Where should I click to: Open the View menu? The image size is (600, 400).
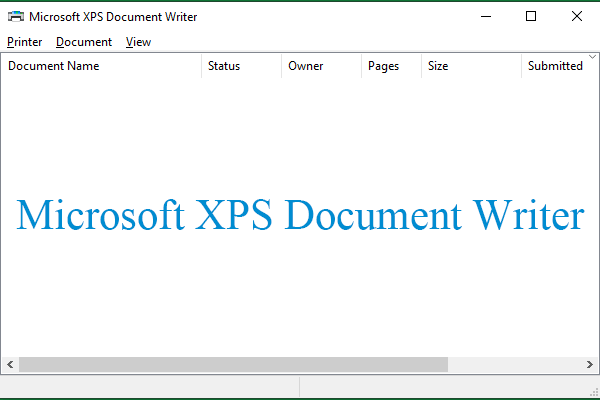(138, 42)
